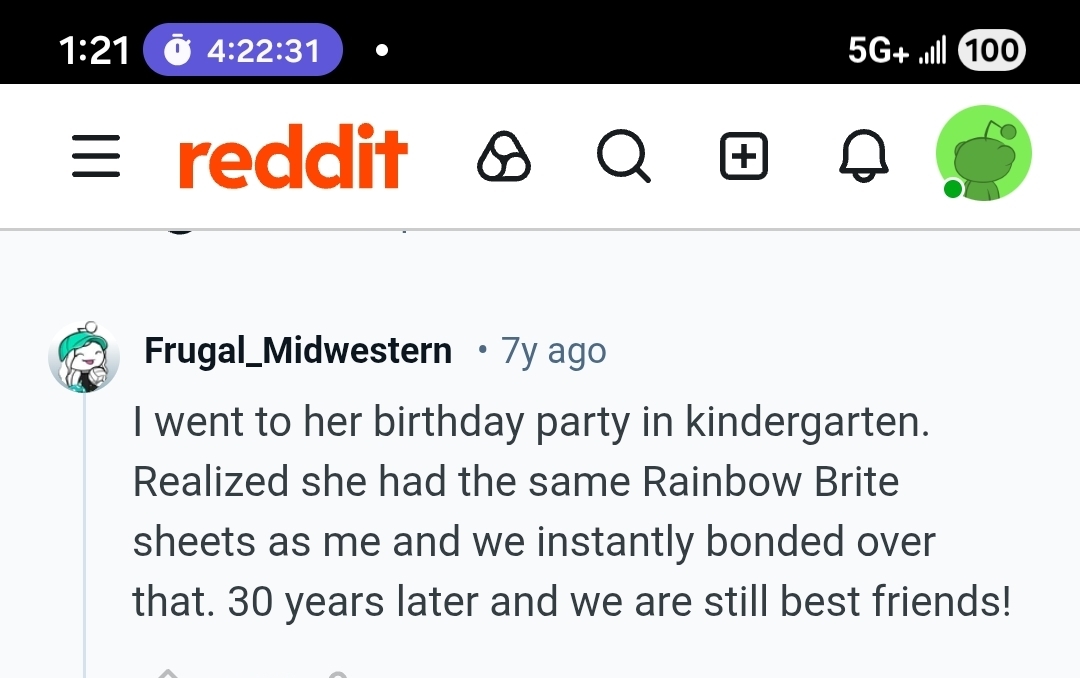1080x678 pixels.
Task: Tap the 1:21 clock in status bar
Action: coord(94,50)
